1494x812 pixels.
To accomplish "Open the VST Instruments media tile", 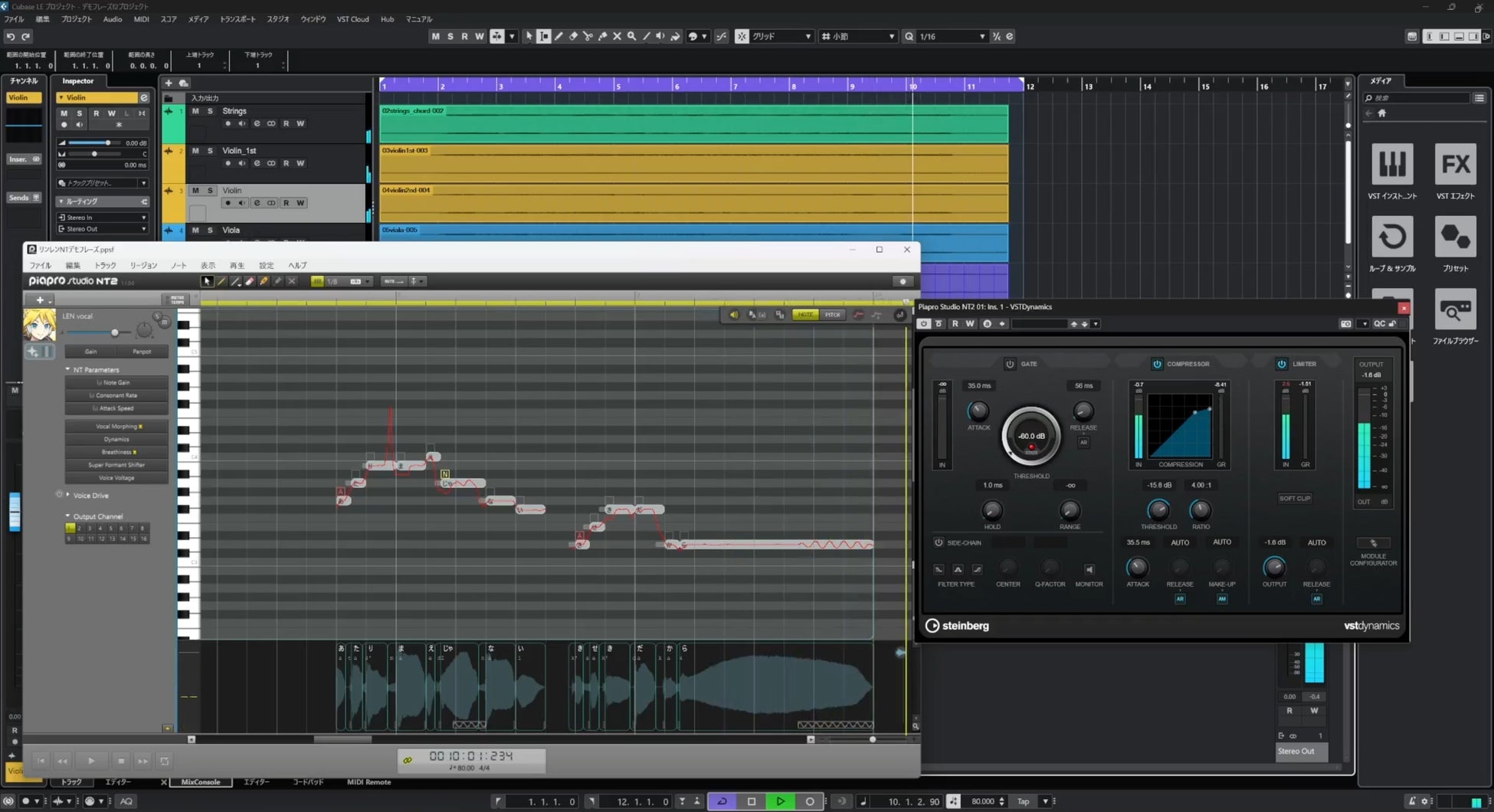I will 1391,164.
